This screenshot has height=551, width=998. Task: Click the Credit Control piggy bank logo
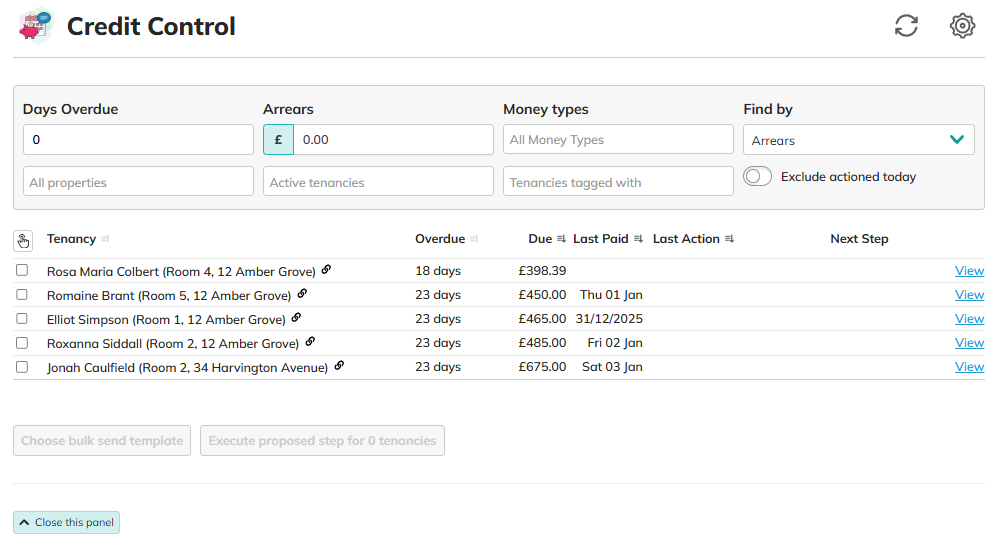(37, 25)
